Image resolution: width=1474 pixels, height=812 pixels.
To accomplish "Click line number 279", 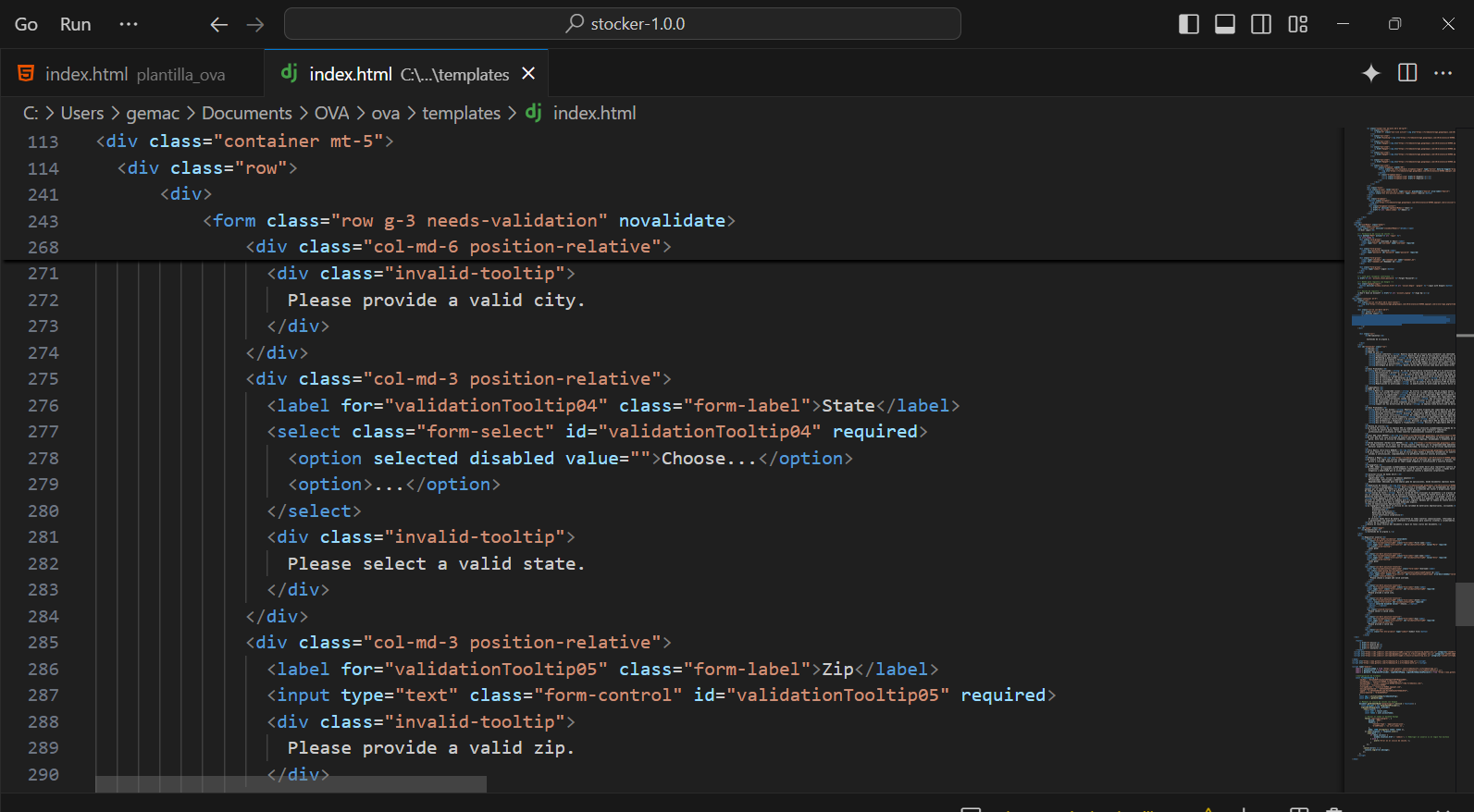I will click(43, 485).
